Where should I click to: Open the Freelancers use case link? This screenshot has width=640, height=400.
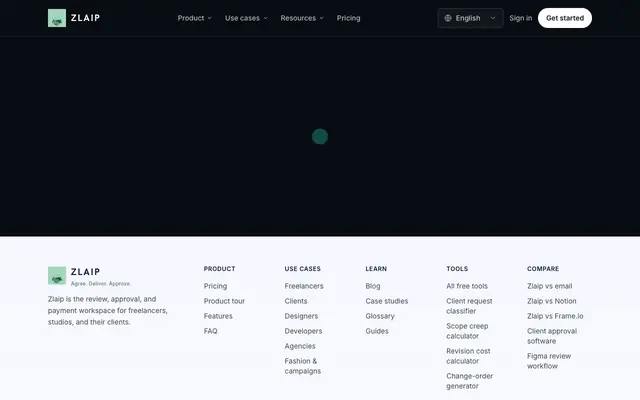tap(304, 286)
